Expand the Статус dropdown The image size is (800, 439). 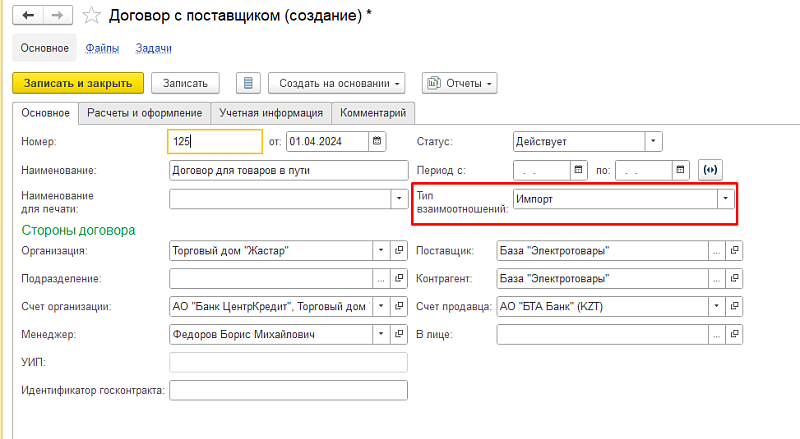pyautogui.click(x=653, y=141)
